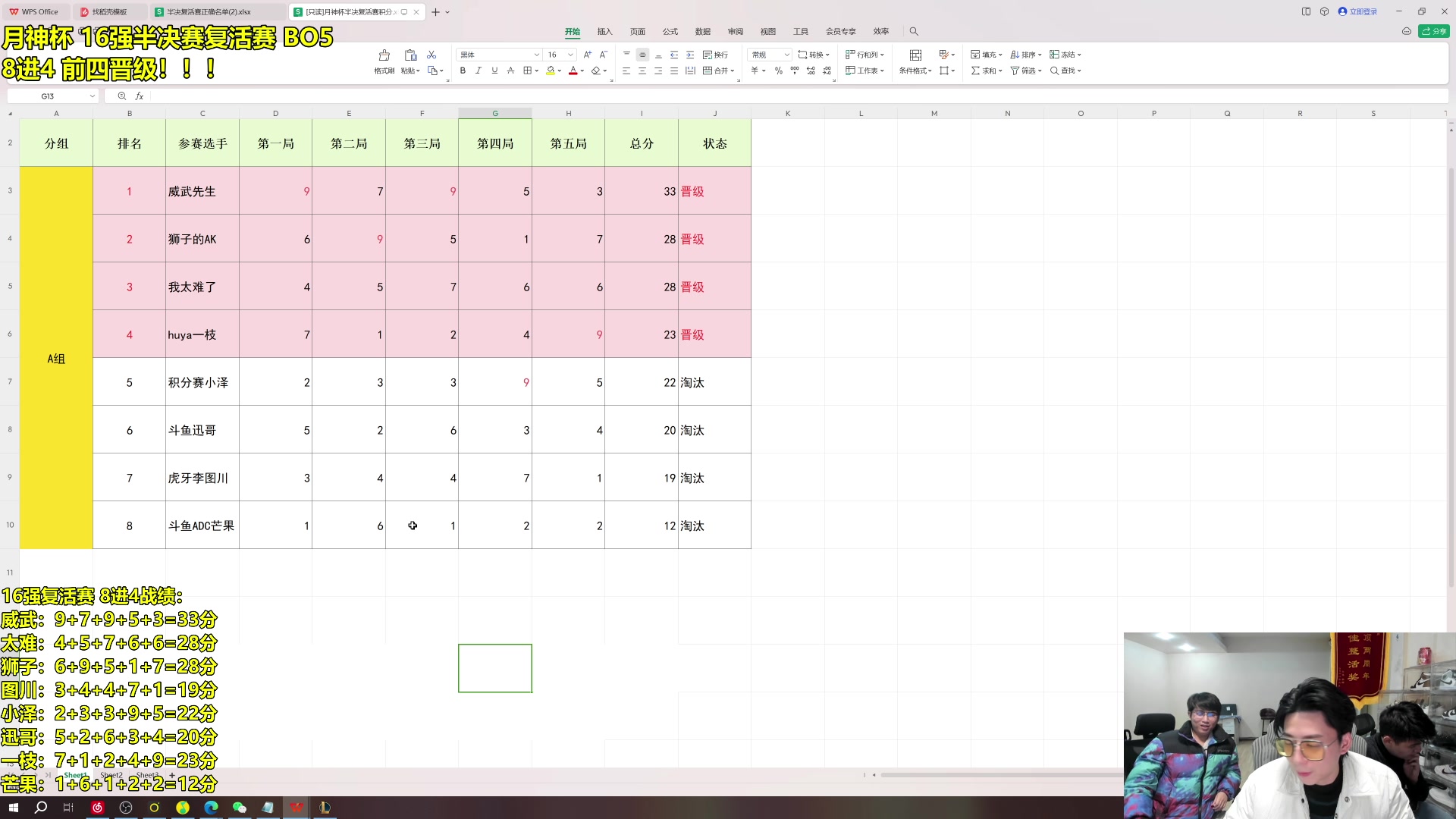The height and width of the screenshot is (819, 1456).
Task: Open the ribbon search magnifier
Action: pos(914,31)
